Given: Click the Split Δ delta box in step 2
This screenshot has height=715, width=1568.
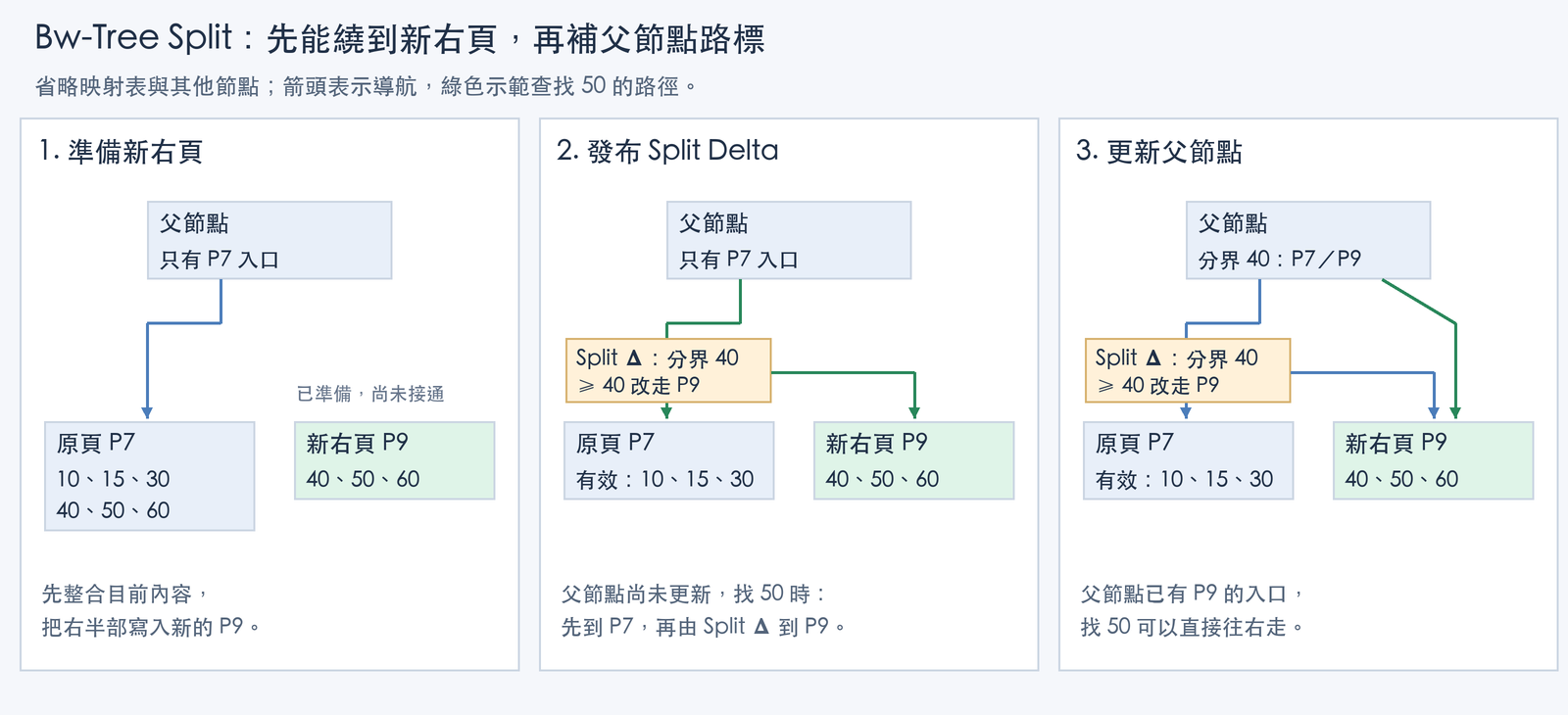Looking at the screenshot, I should [668, 370].
